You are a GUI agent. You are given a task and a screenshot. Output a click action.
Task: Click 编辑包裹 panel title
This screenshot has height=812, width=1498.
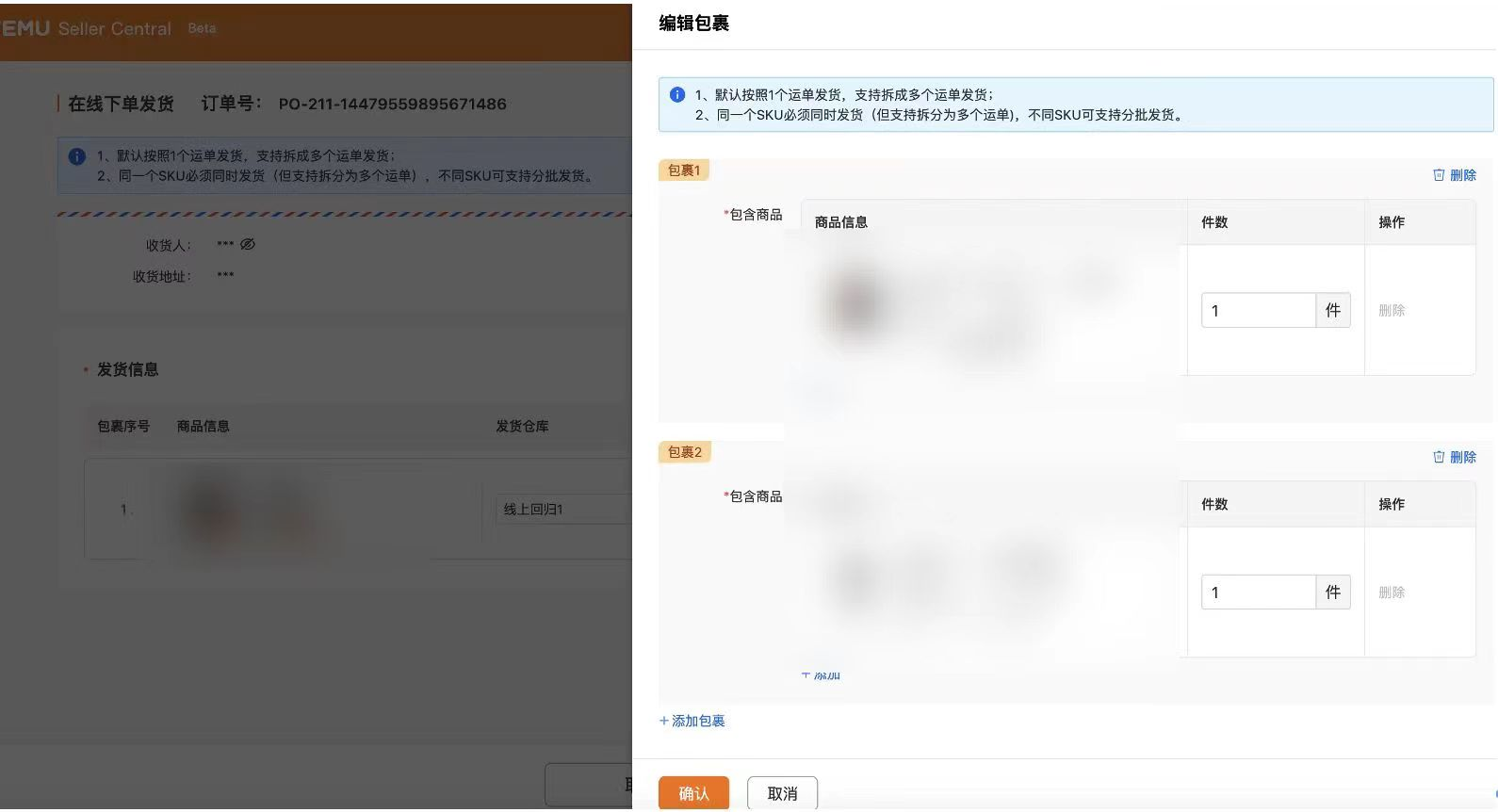[x=693, y=24]
